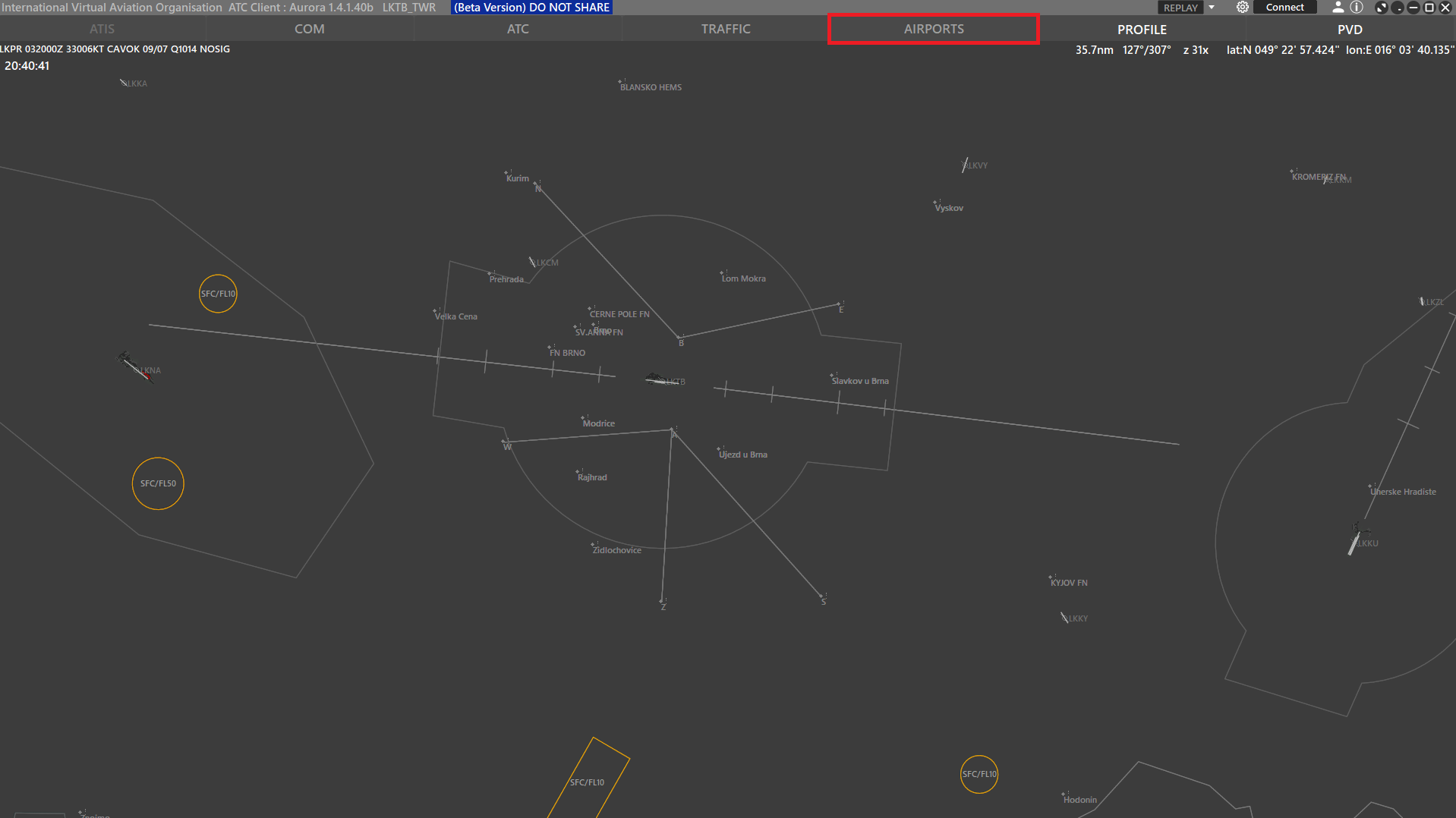Click VFR point S marker
Screen dimensions: 1456x818
tap(822, 599)
